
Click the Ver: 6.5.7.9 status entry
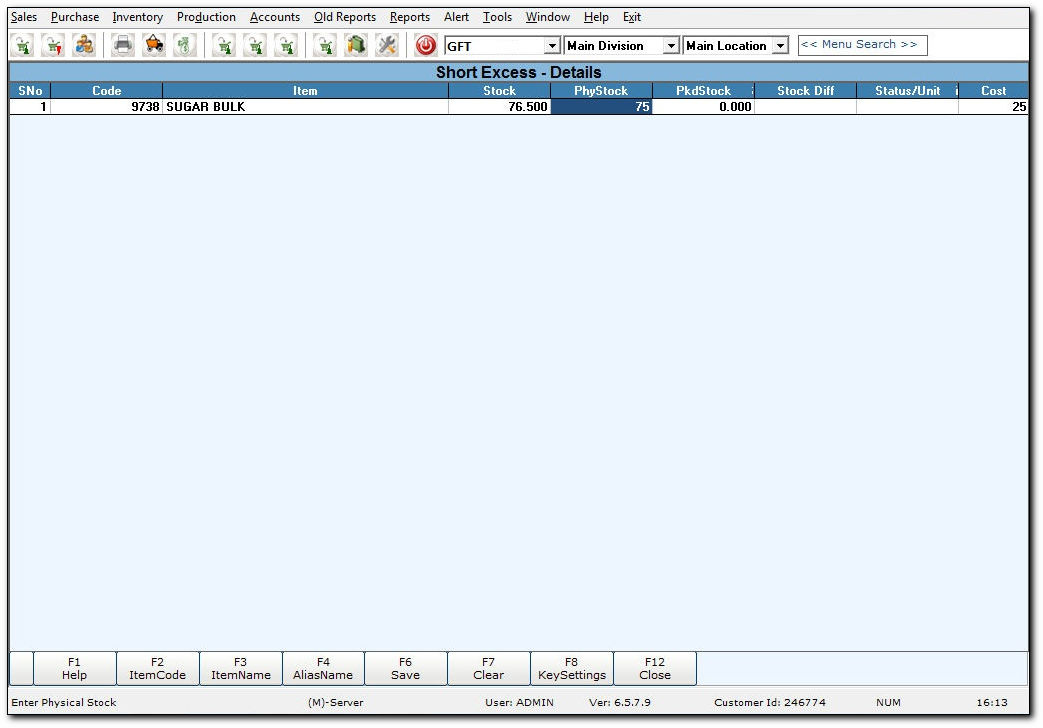pyautogui.click(x=619, y=702)
